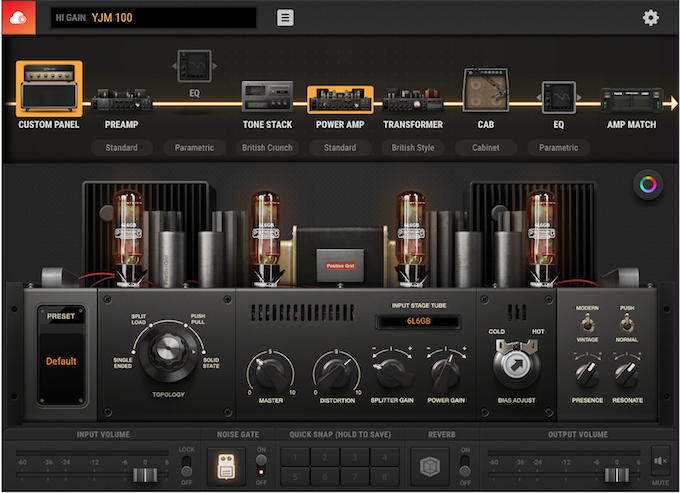Open the Input Stage Tube 6L6GB selector
The width and height of the screenshot is (680, 493).
click(x=418, y=321)
